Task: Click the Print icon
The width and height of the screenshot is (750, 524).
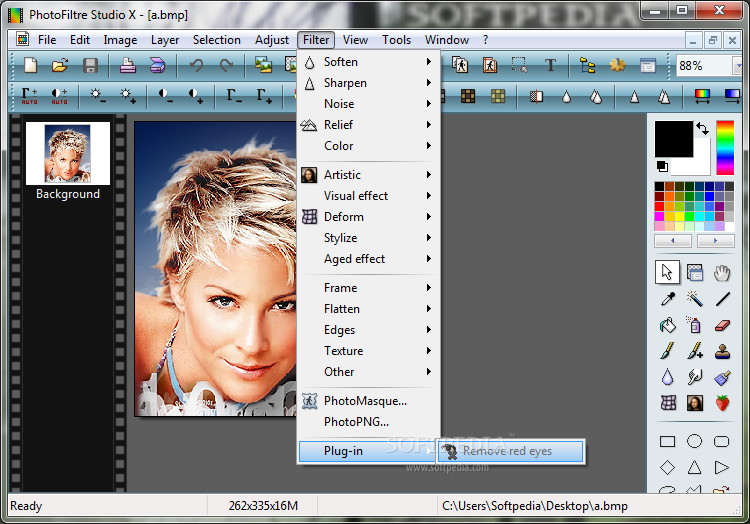Action: (127, 65)
